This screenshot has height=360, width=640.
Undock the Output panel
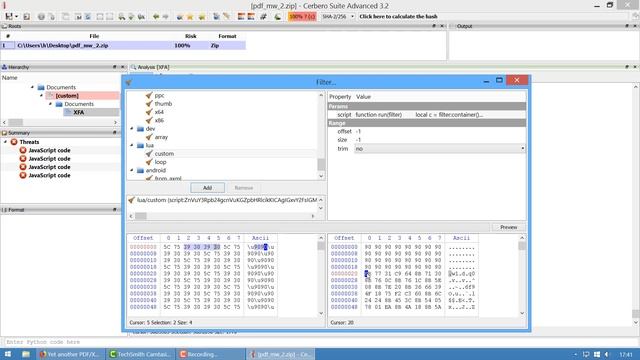click(627, 26)
